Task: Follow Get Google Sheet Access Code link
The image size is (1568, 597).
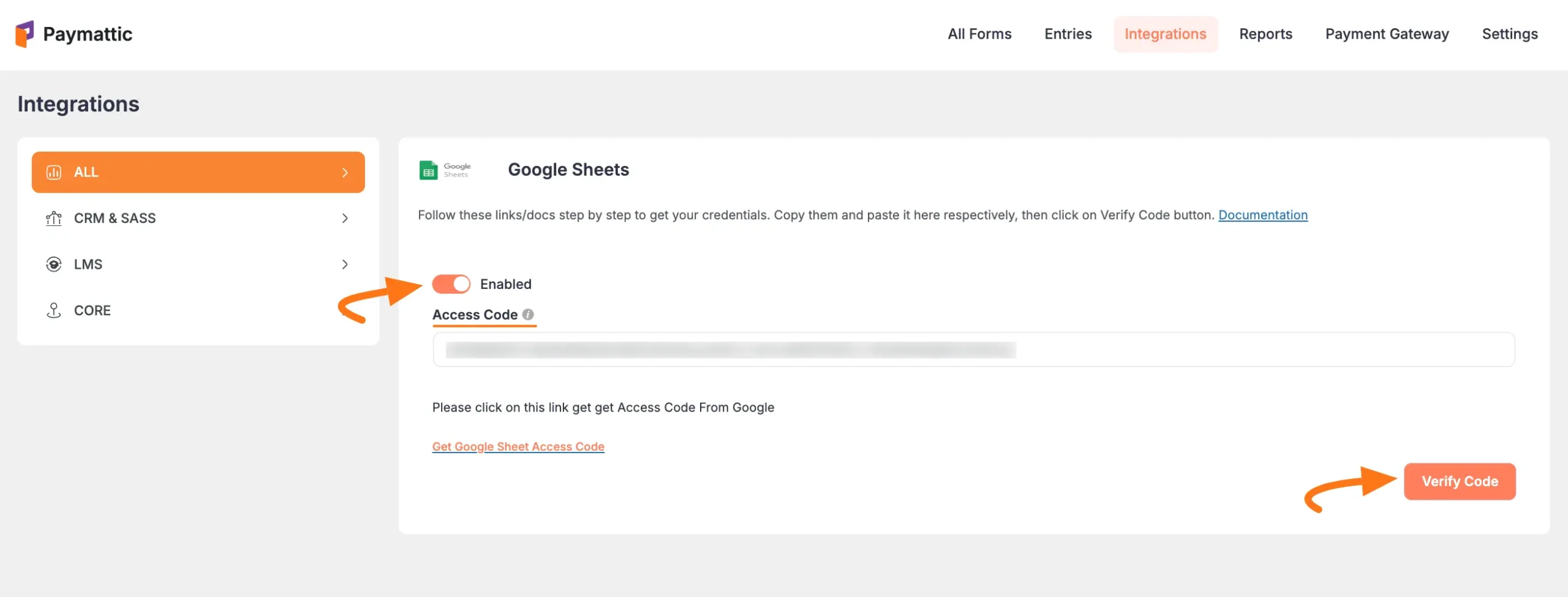Action: tap(518, 446)
